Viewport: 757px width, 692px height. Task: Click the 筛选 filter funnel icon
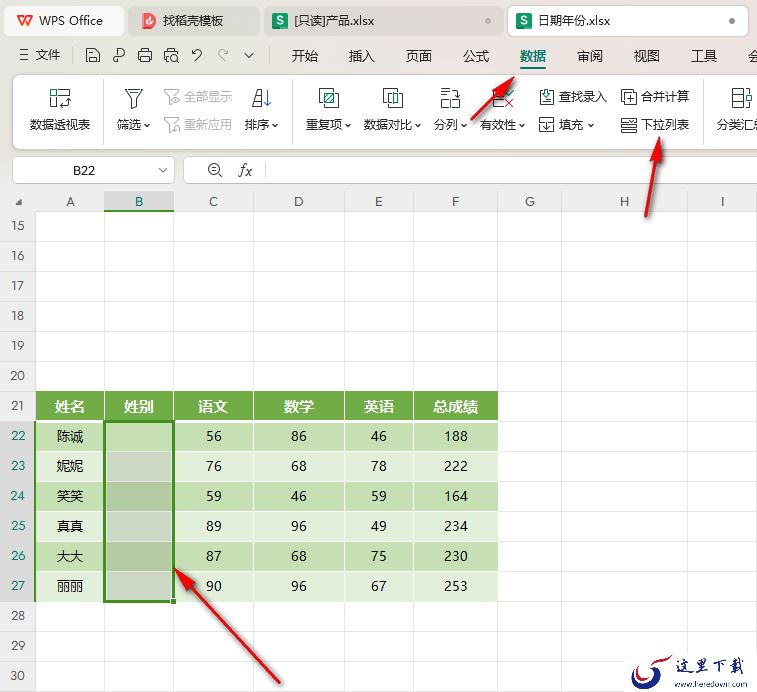133,98
